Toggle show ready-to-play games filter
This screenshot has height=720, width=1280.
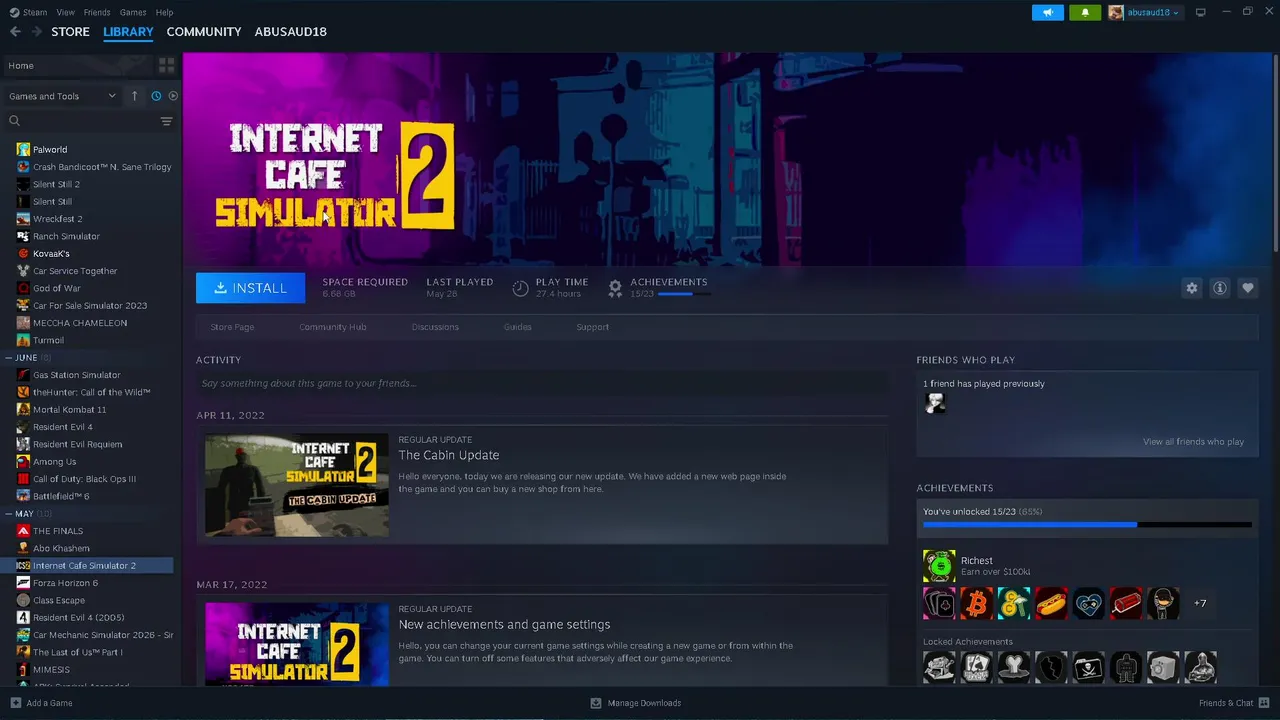(173, 96)
